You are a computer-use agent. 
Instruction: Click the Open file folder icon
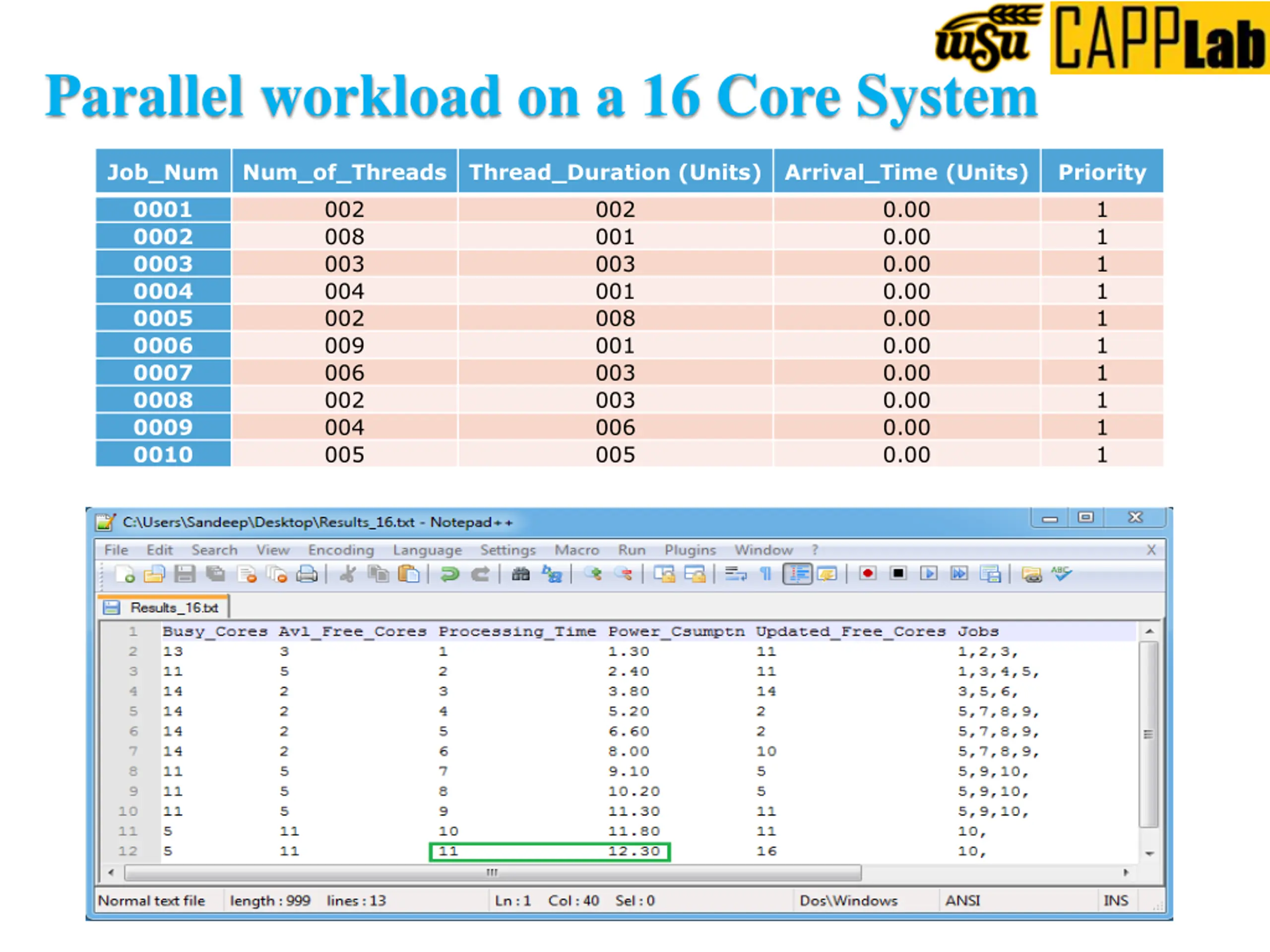(x=154, y=574)
